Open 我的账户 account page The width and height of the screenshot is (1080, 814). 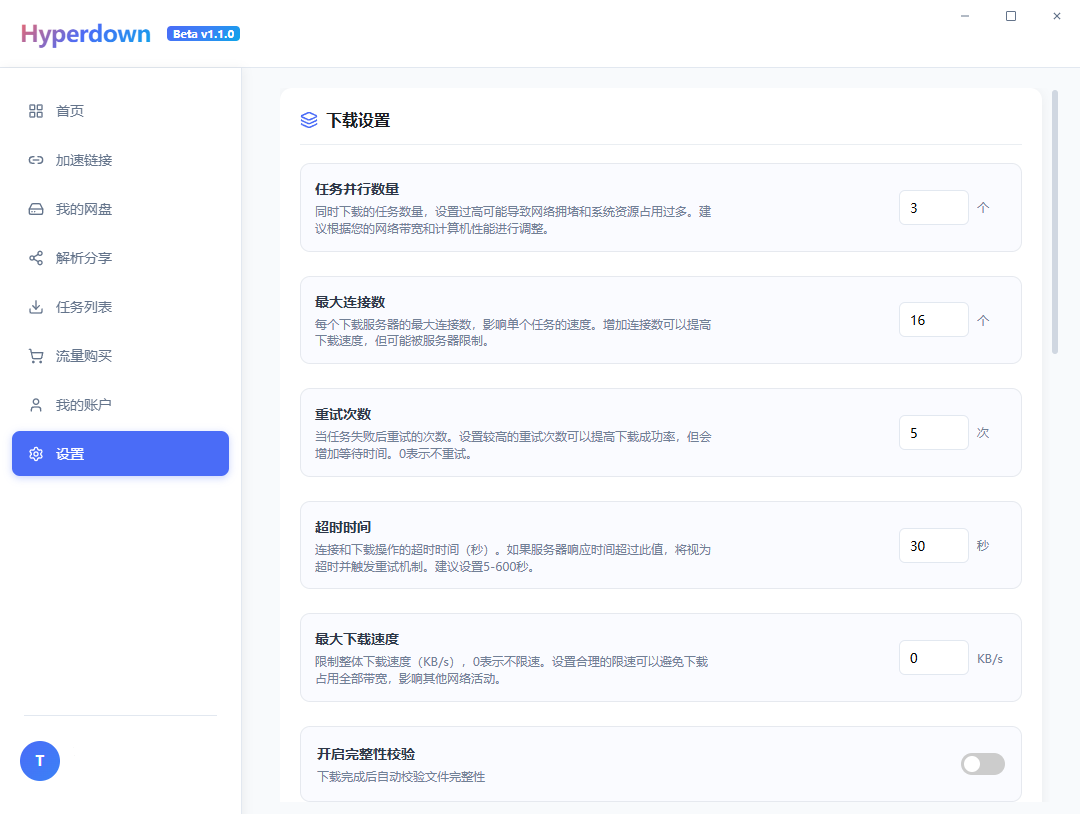tap(82, 404)
